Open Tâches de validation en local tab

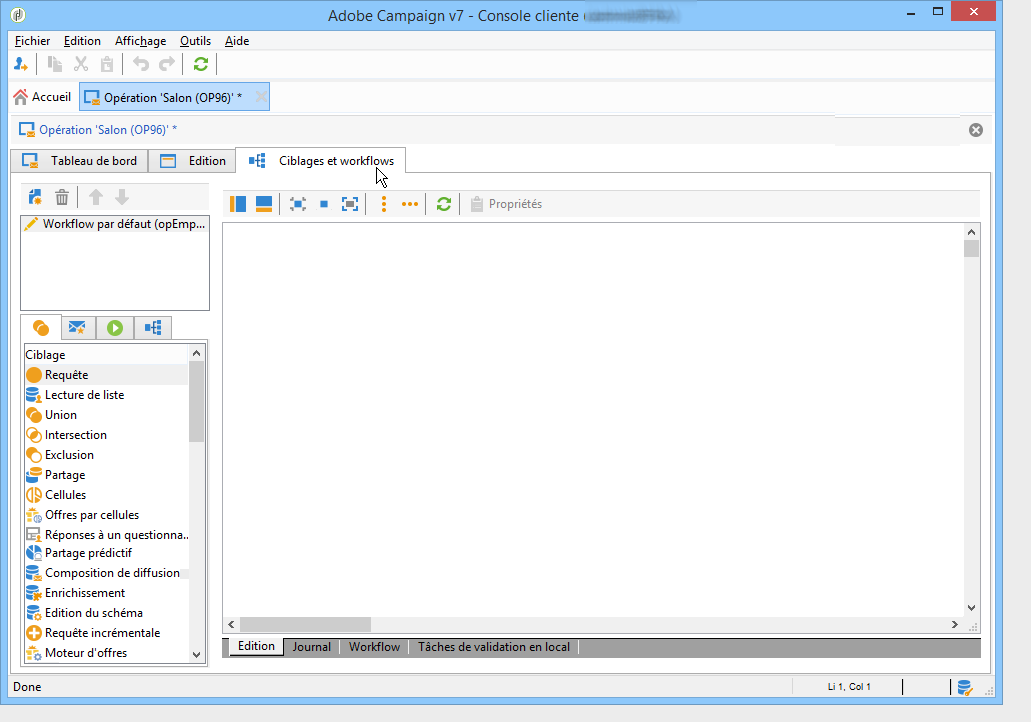pos(494,647)
